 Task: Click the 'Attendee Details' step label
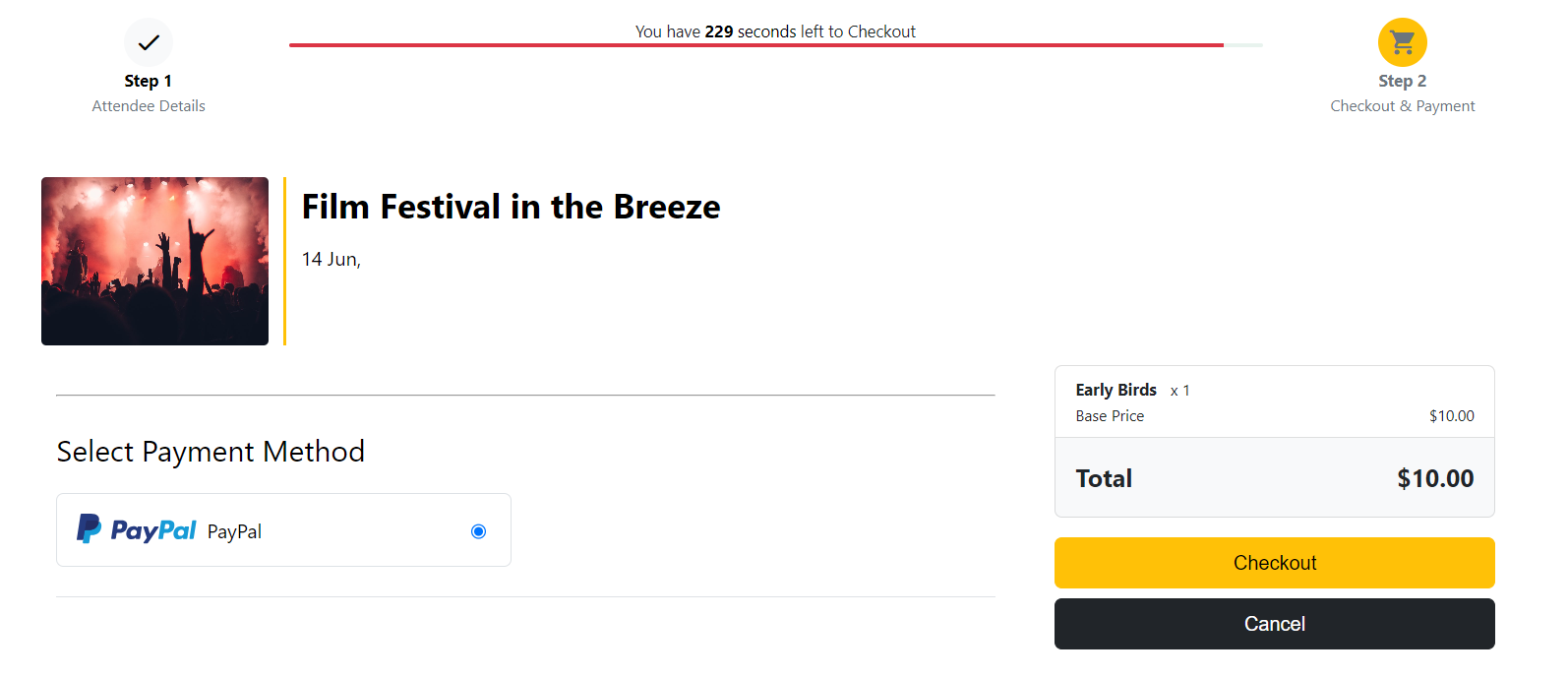click(149, 106)
